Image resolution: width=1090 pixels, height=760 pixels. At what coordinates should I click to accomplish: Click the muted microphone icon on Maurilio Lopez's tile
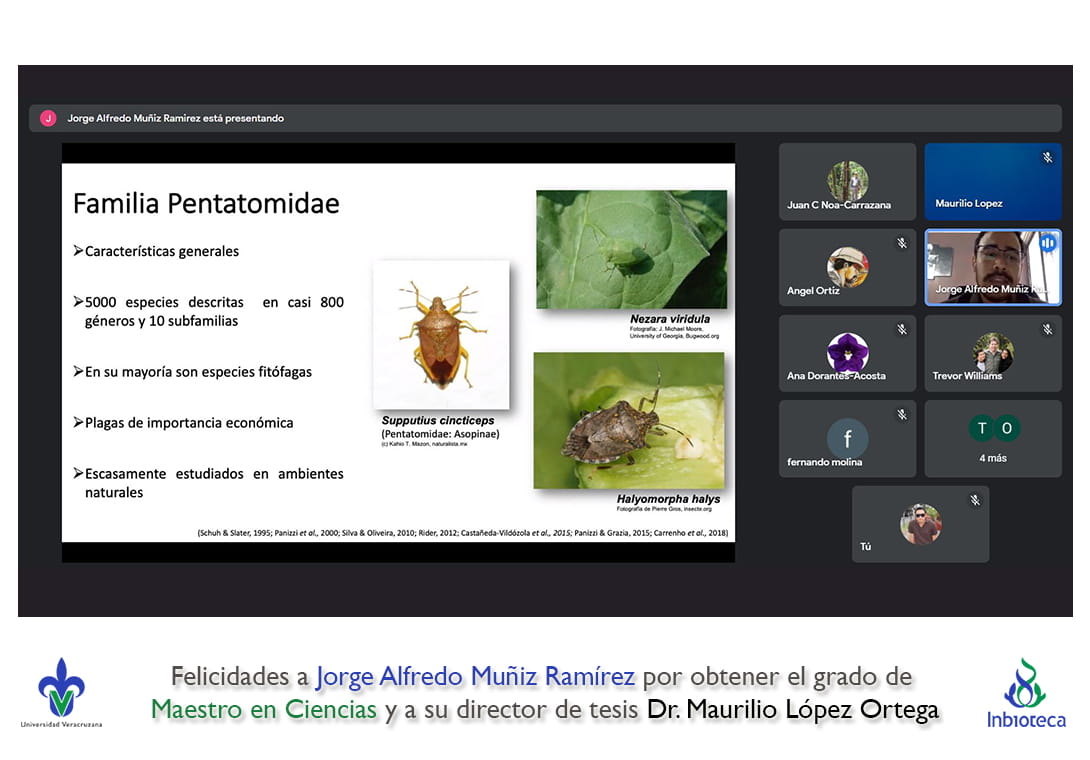1047,158
